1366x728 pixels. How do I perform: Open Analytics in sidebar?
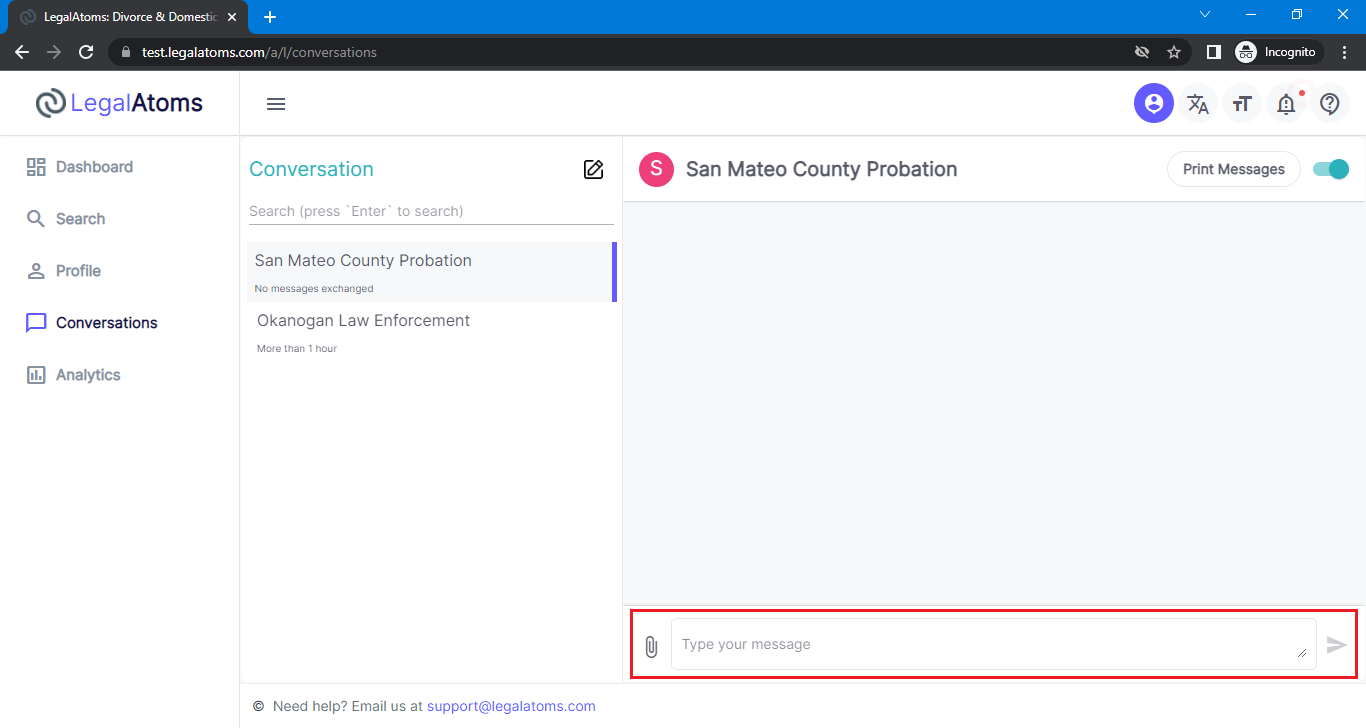coord(73,375)
